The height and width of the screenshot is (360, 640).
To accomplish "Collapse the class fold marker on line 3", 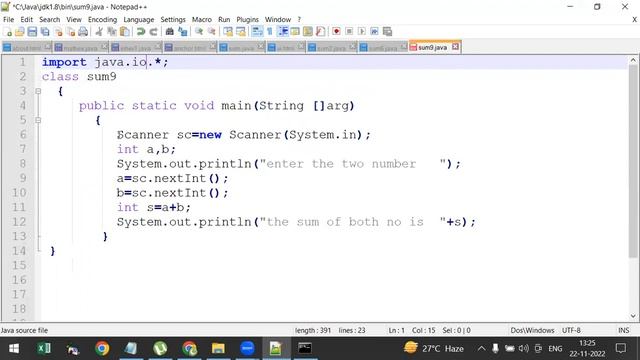I will click(x=38, y=91).
